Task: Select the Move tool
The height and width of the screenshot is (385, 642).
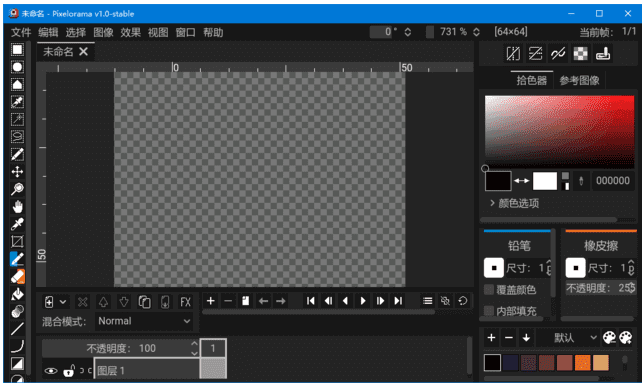Action: point(17,172)
